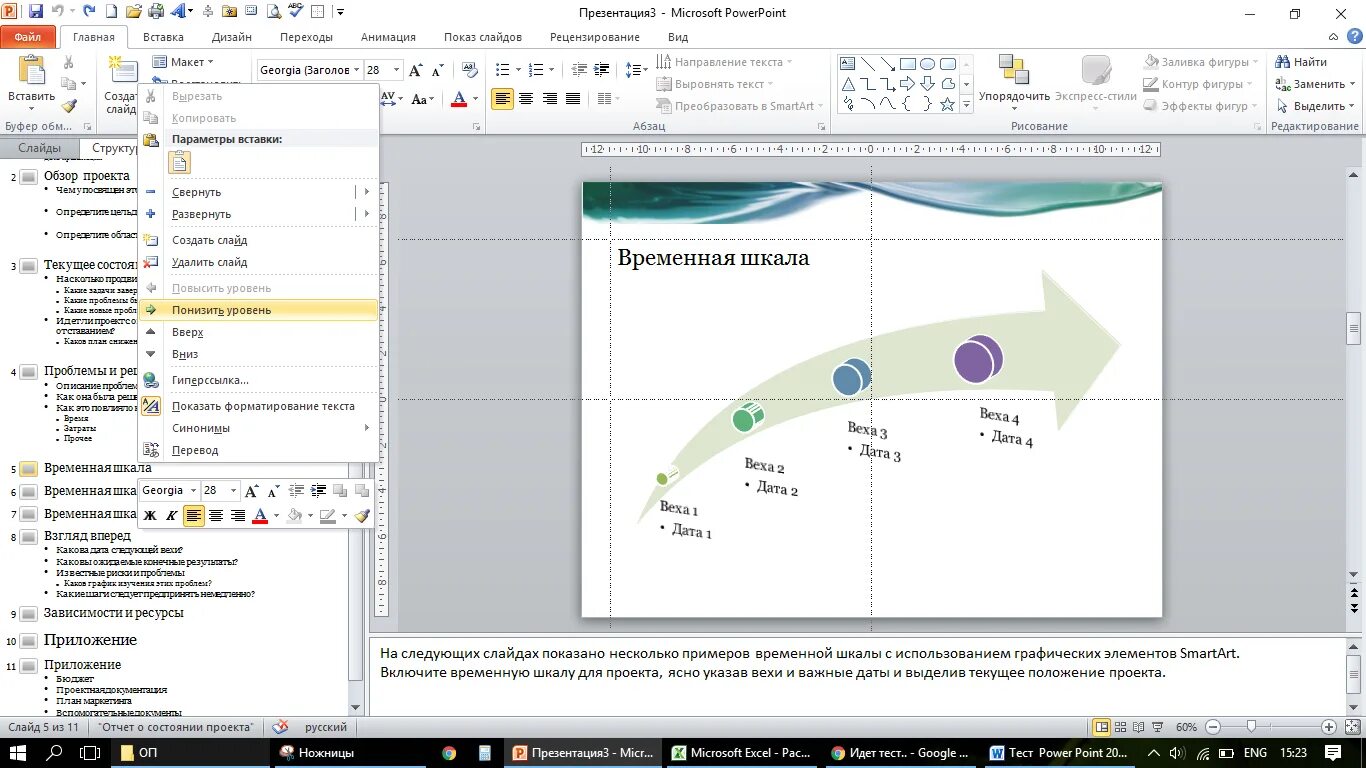This screenshot has height=768, width=1366.
Task: Click Increase List Level icon in ribbon
Action: [x=602, y=70]
